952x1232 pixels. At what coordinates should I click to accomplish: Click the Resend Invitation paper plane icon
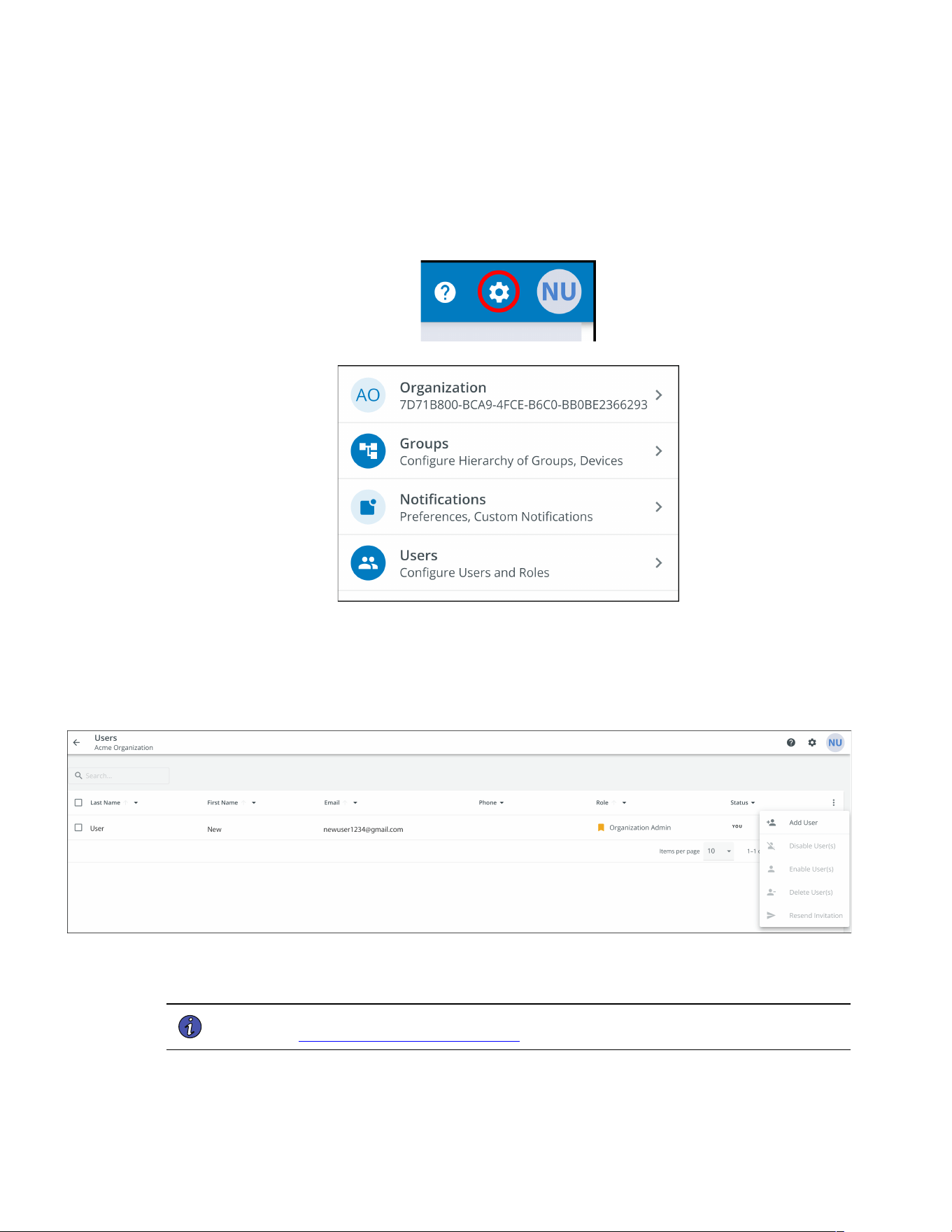pos(771,915)
